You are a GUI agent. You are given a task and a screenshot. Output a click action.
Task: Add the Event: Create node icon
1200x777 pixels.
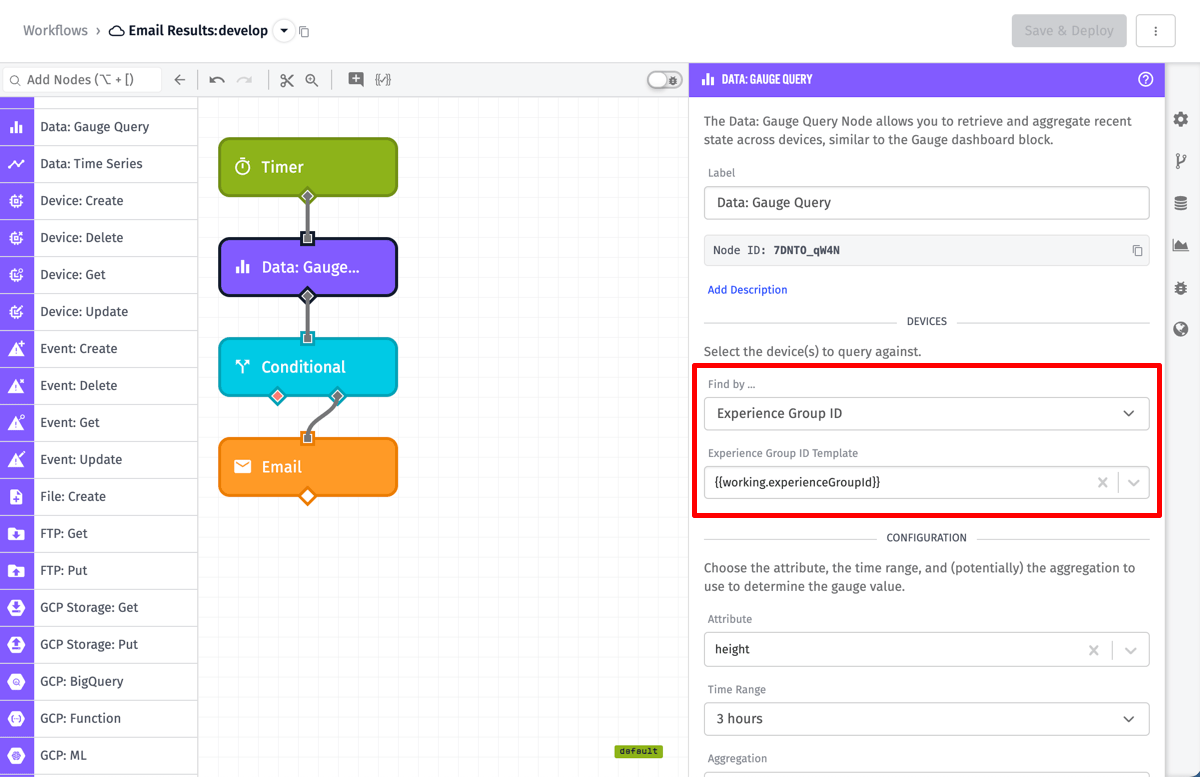[16, 349]
